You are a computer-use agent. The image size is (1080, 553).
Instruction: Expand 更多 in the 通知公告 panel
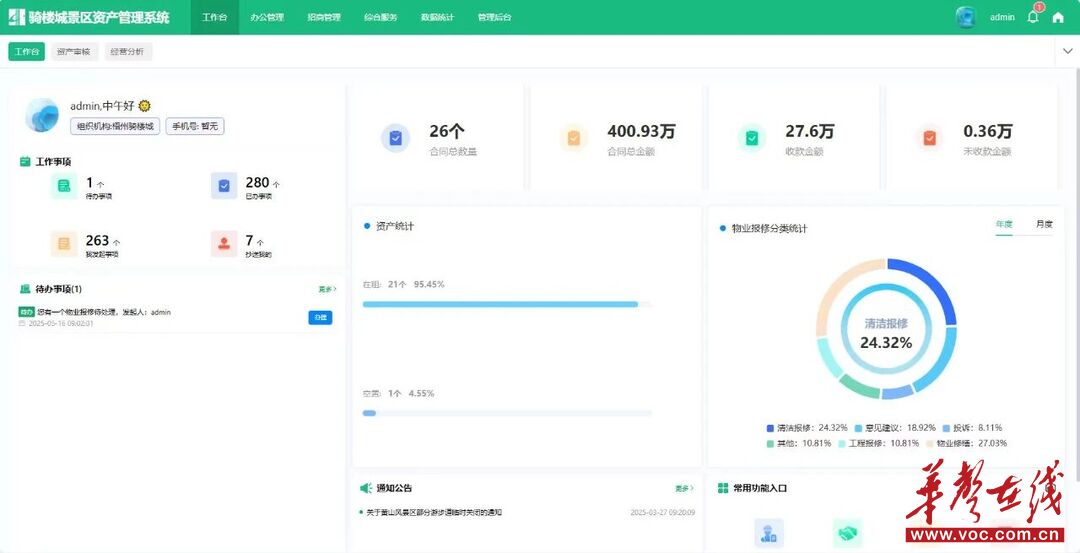point(684,489)
